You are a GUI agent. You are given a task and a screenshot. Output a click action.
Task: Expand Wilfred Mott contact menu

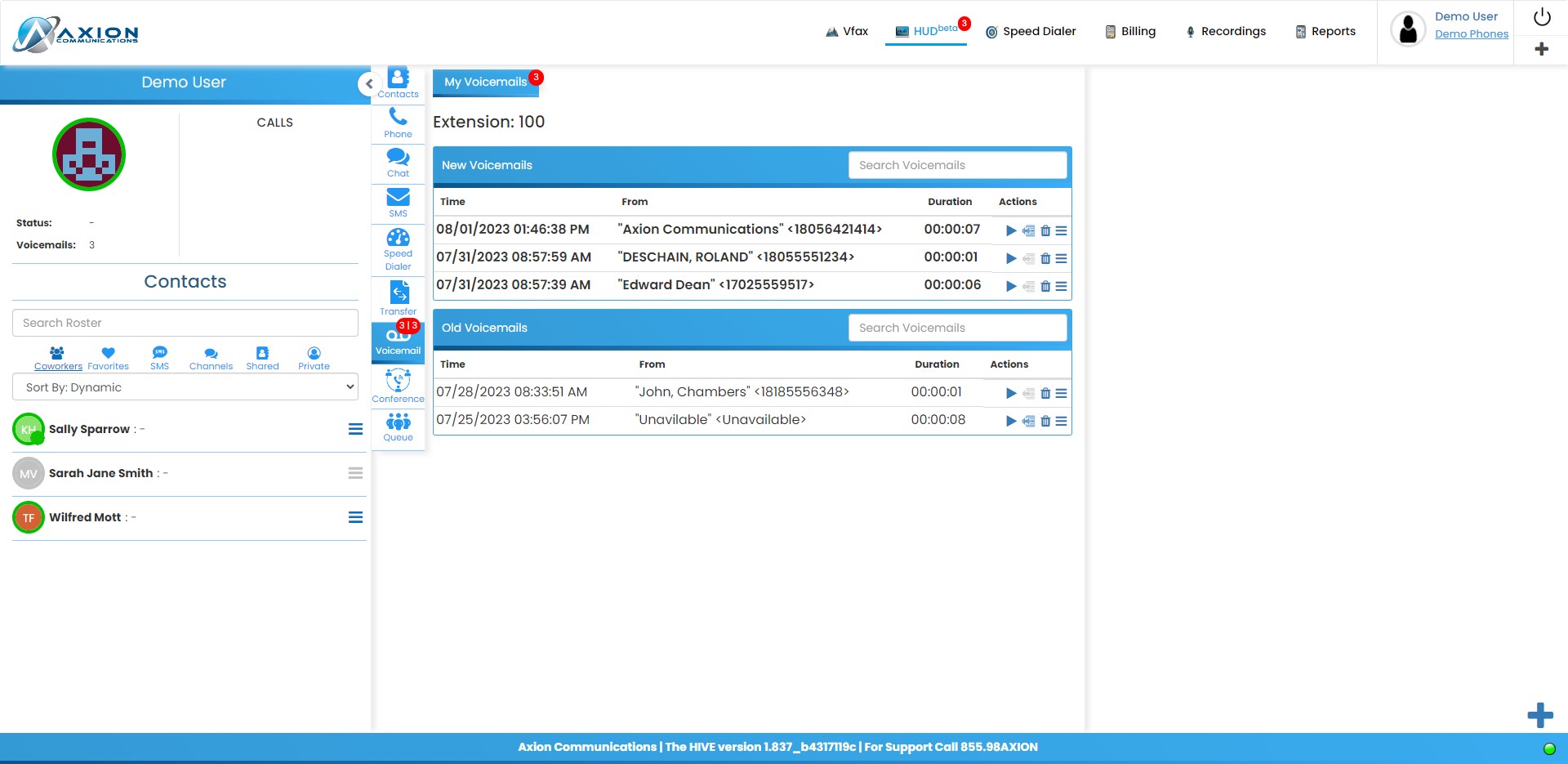[355, 517]
